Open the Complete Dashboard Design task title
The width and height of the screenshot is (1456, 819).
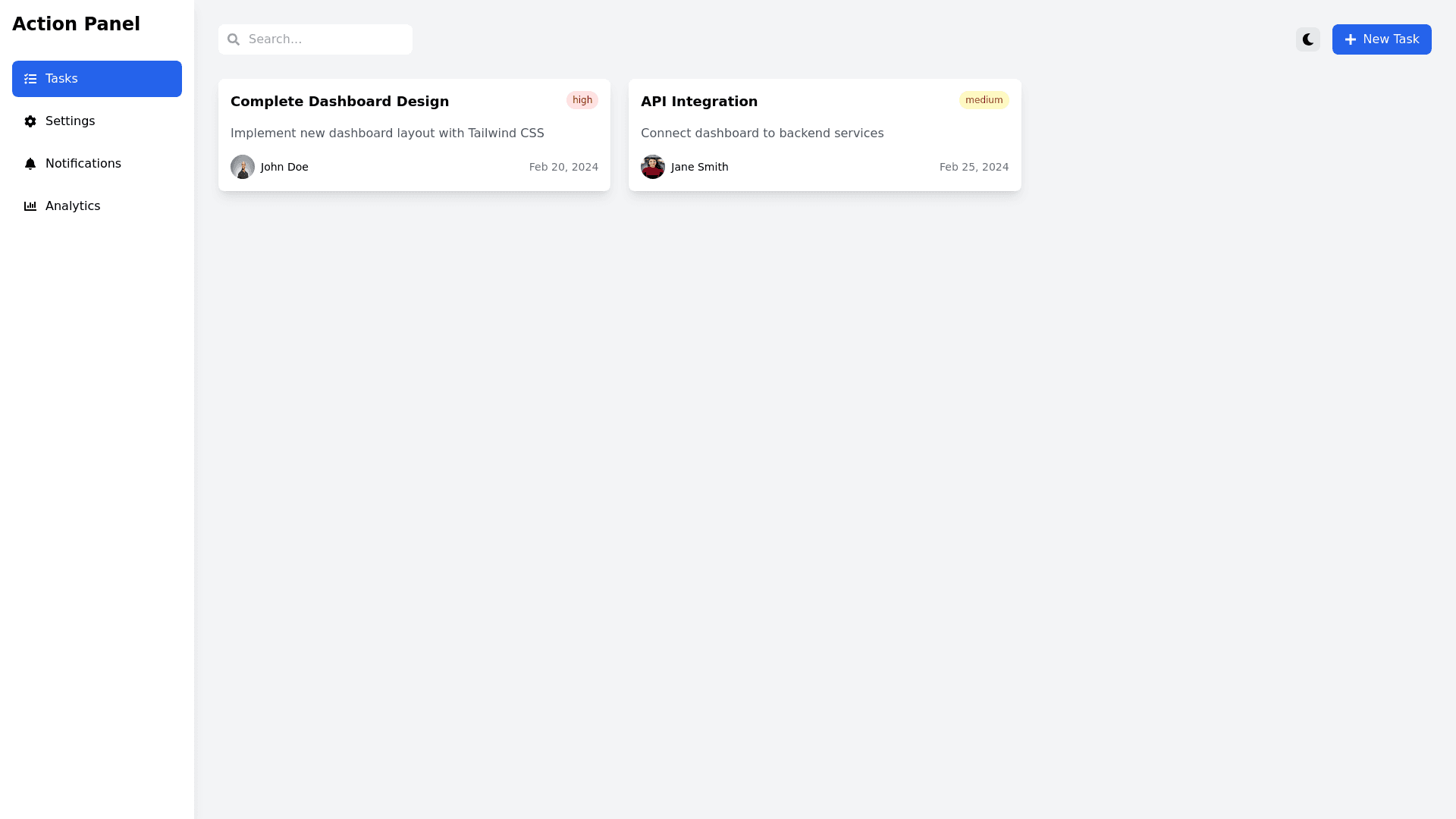pos(340,102)
